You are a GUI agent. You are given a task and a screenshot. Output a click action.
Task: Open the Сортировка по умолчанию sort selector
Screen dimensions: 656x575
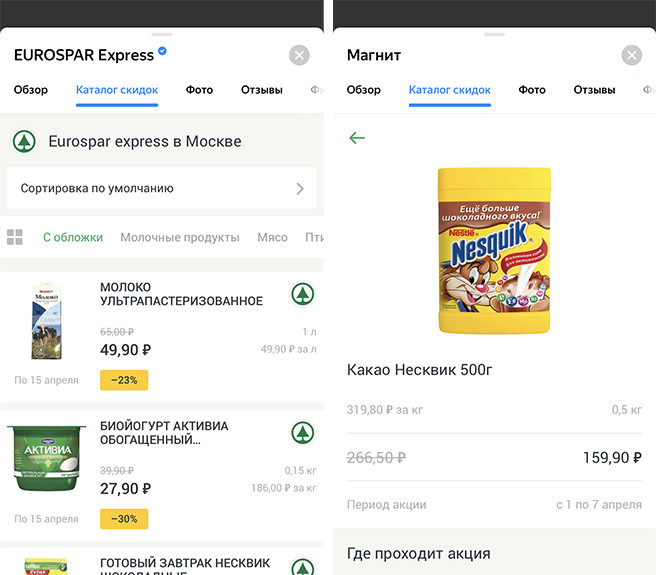162,188
